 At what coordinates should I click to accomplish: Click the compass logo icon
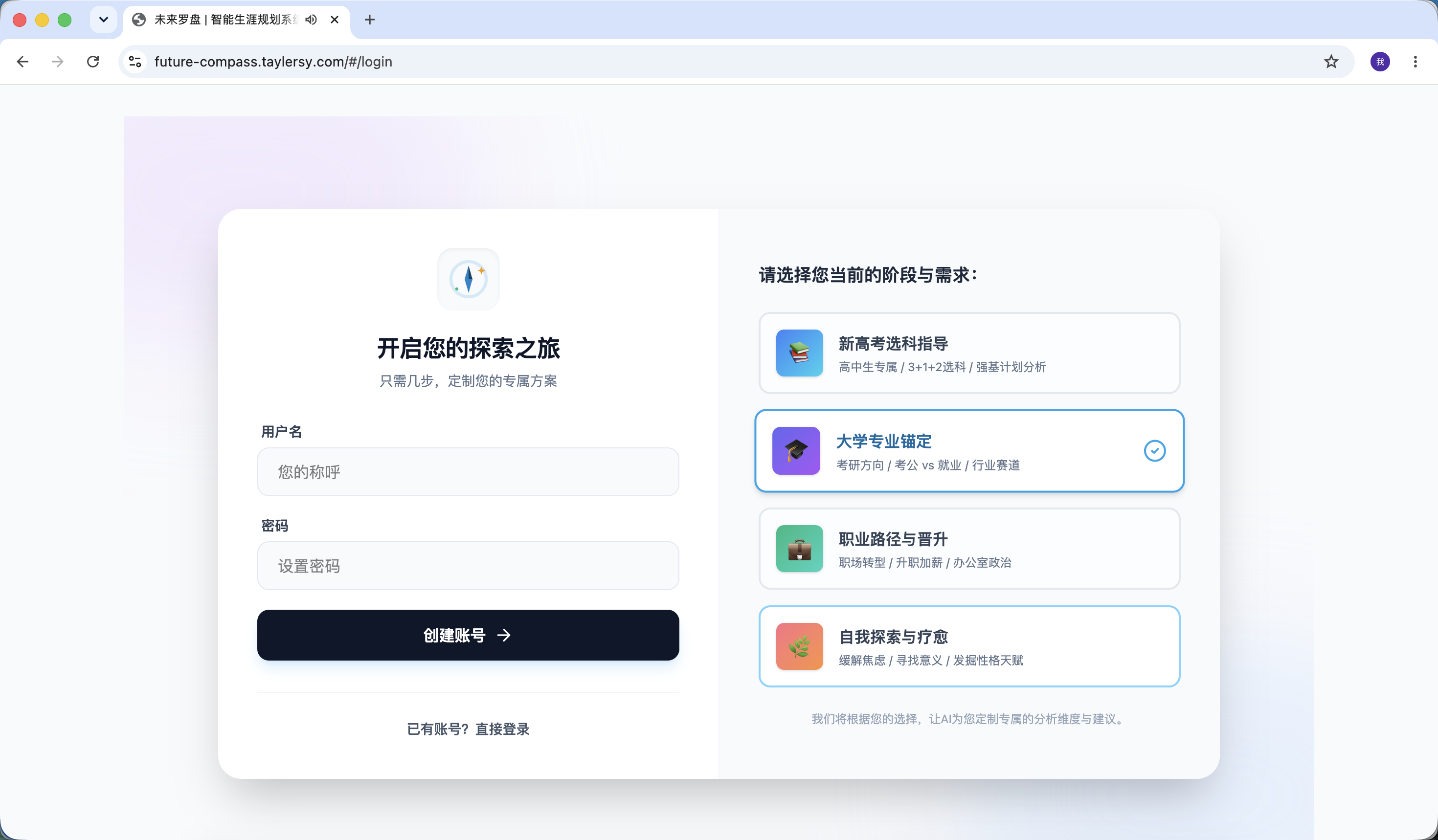[x=468, y=279]
